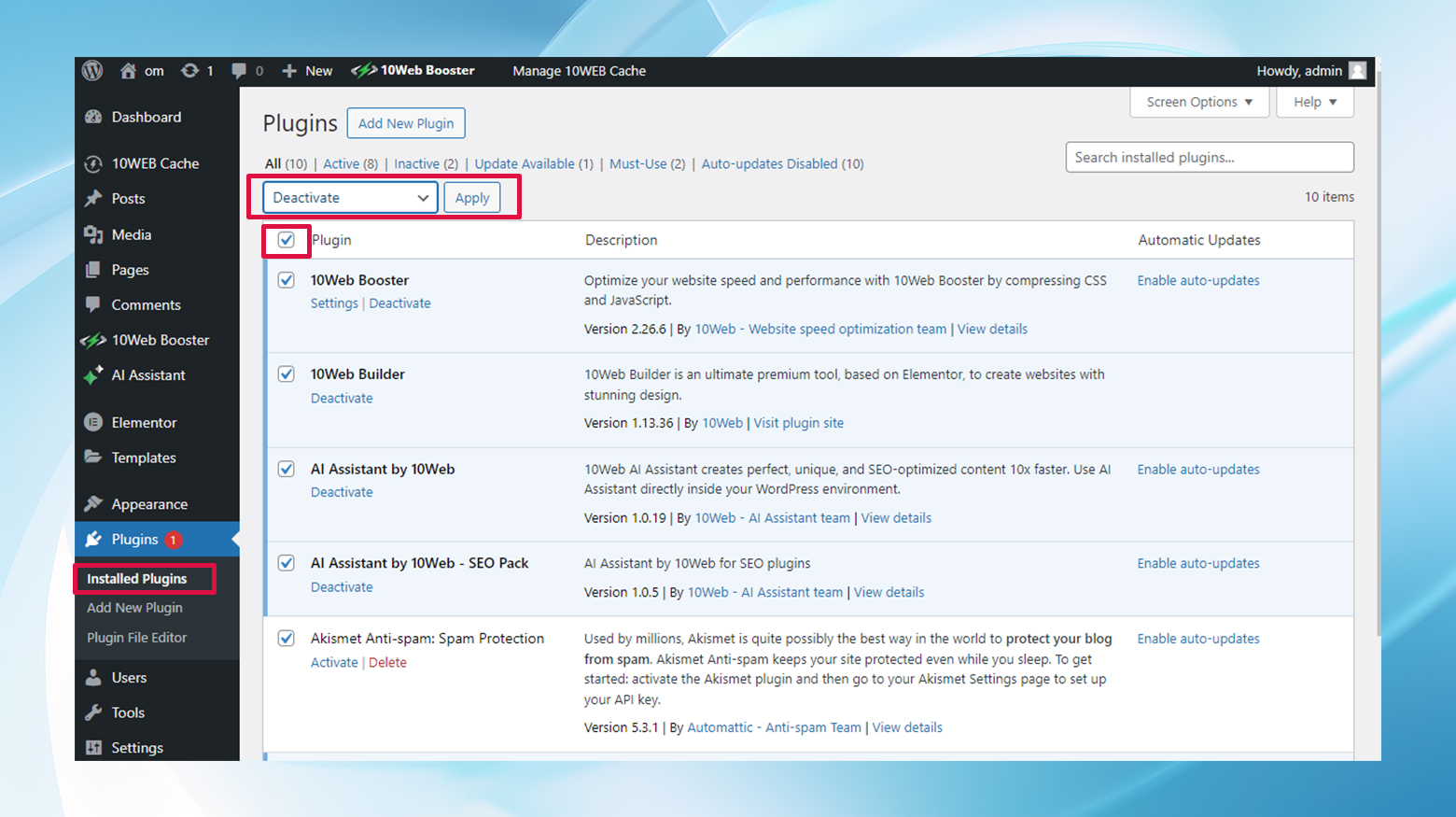This screenshot has width=1456, height=817.
Task: Open Appearance using the brush icon
Action: tap(93, 503)
